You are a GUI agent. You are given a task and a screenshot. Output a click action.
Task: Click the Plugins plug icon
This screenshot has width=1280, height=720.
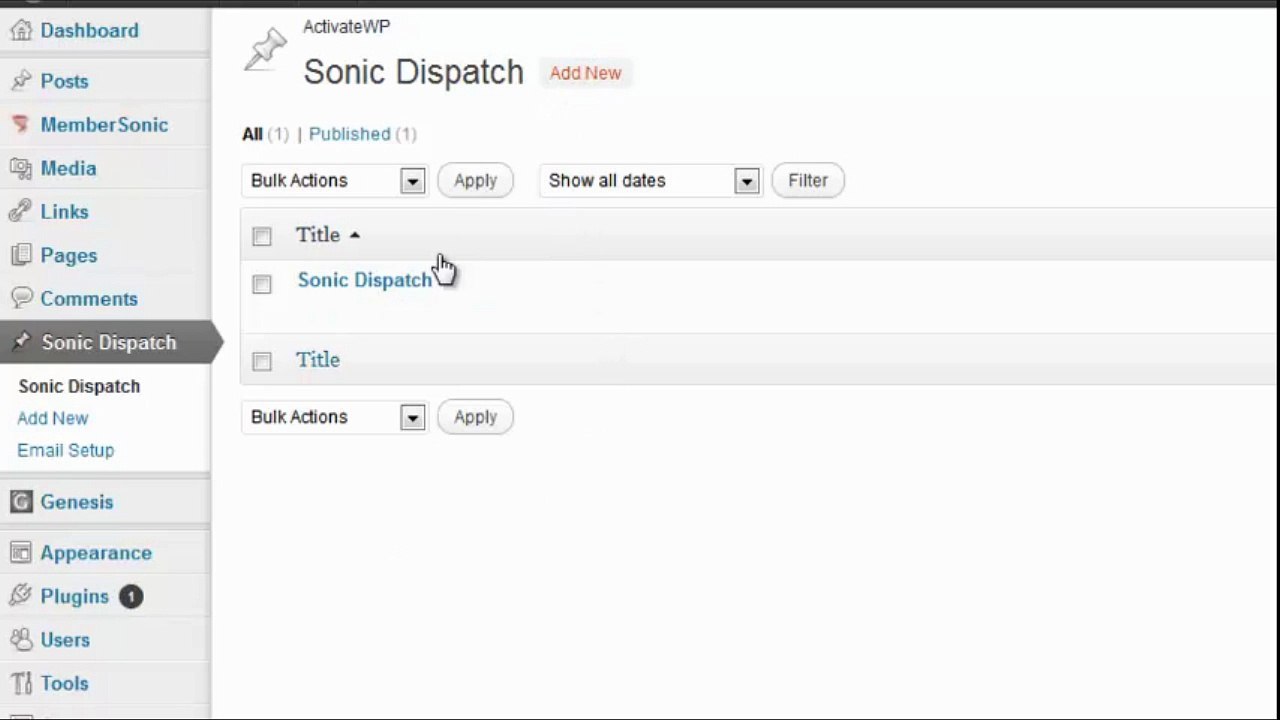click(20, 596)
